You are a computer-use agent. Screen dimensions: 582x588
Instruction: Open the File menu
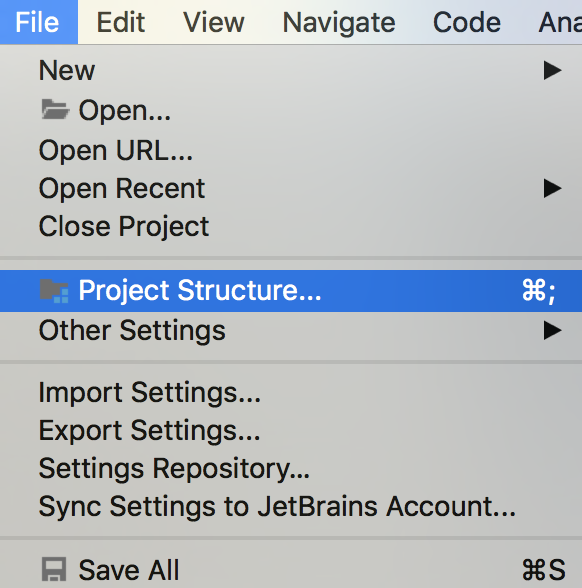39,22
